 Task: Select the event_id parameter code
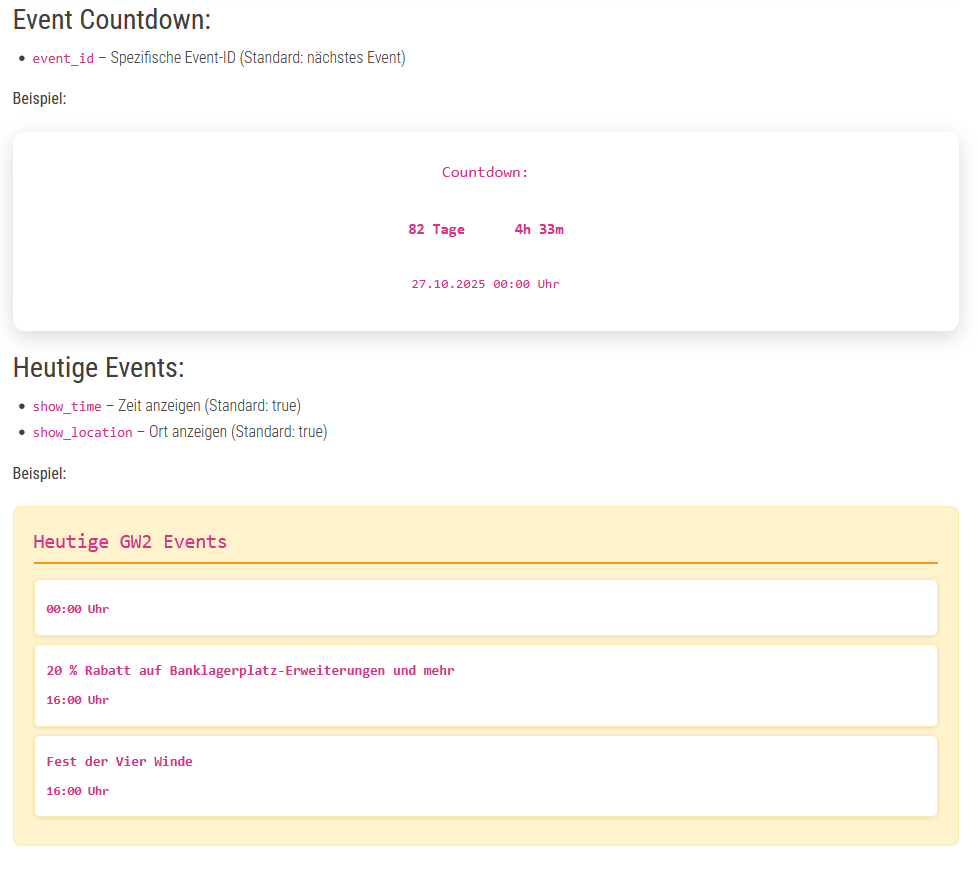click(x=63, y=59)
